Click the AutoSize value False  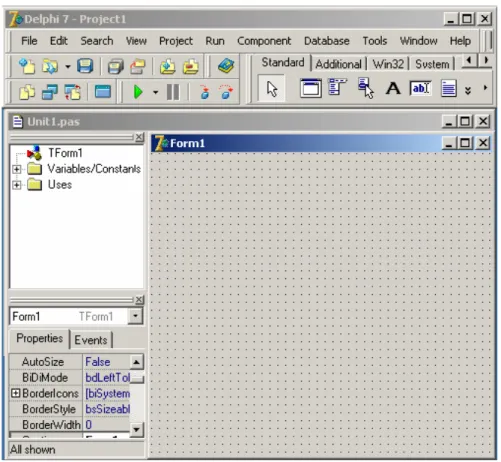(106, 362)
